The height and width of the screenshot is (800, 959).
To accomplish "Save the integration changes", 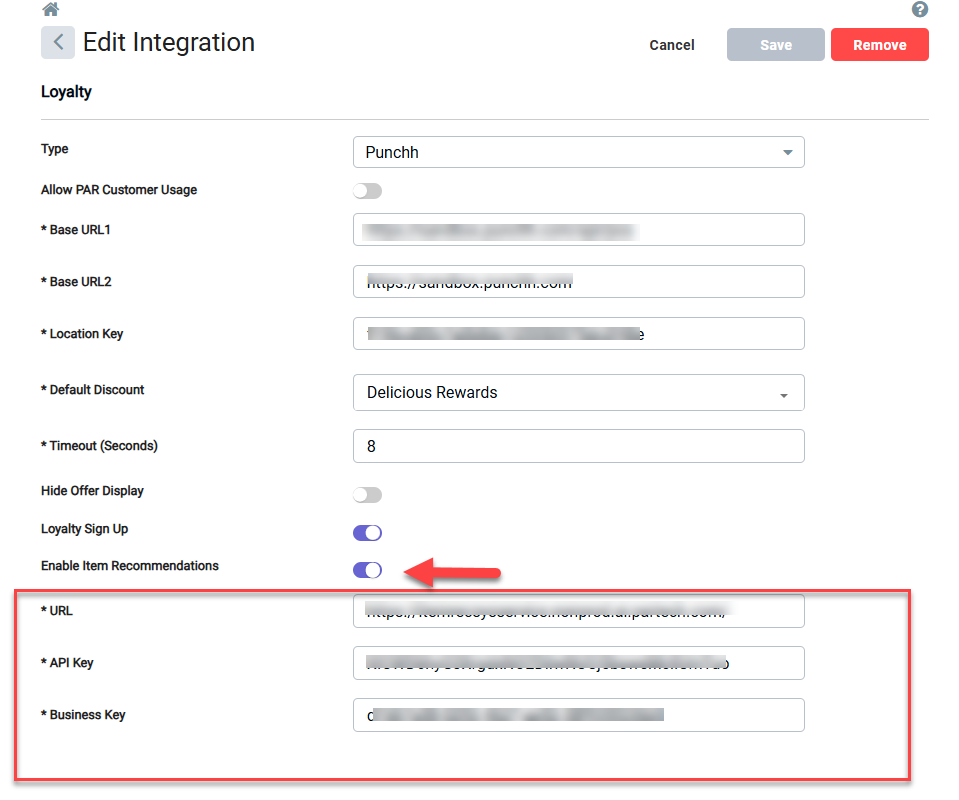I will (x=776, y=45).
